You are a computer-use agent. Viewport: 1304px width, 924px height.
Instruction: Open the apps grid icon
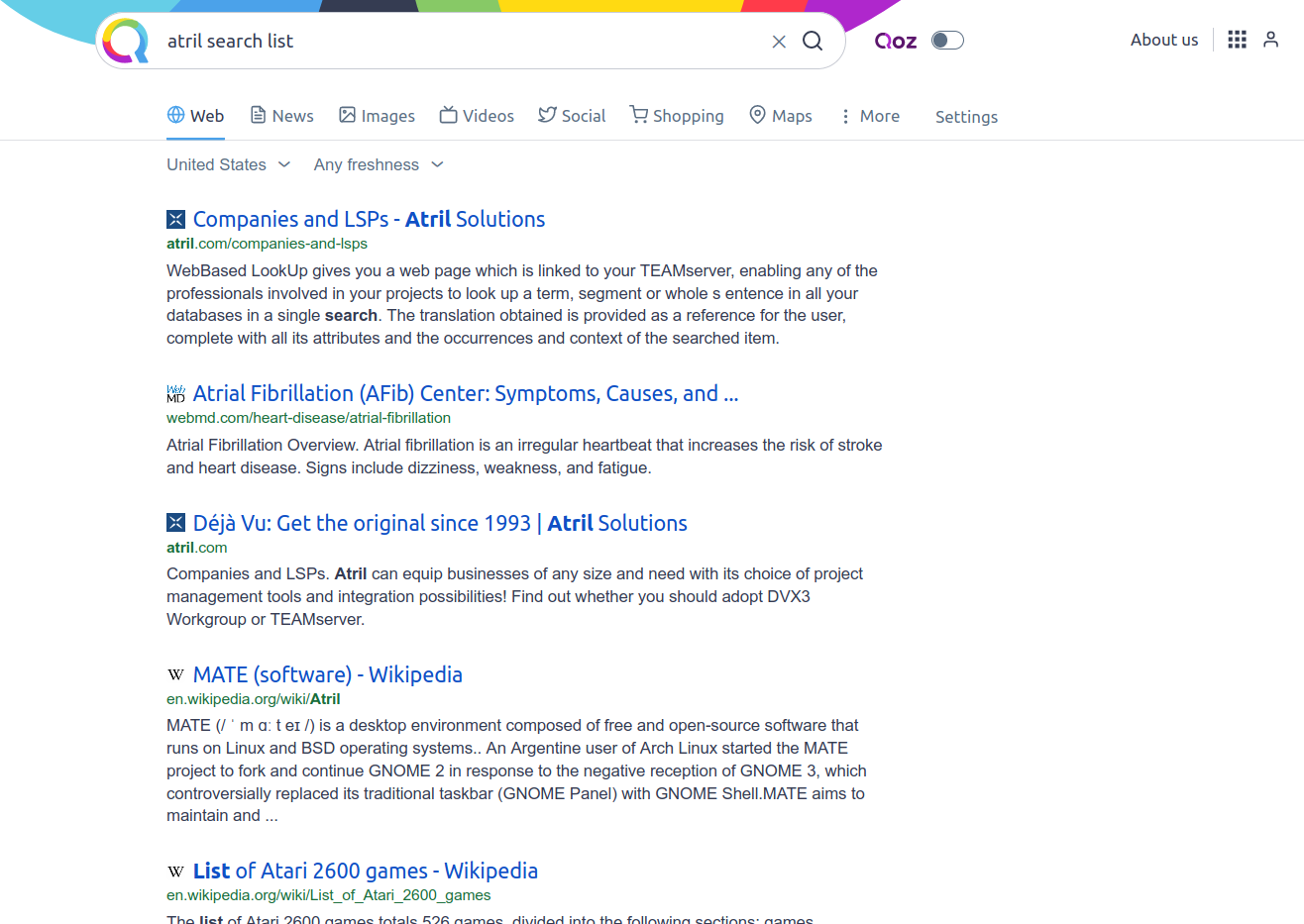click(1237, 40)
